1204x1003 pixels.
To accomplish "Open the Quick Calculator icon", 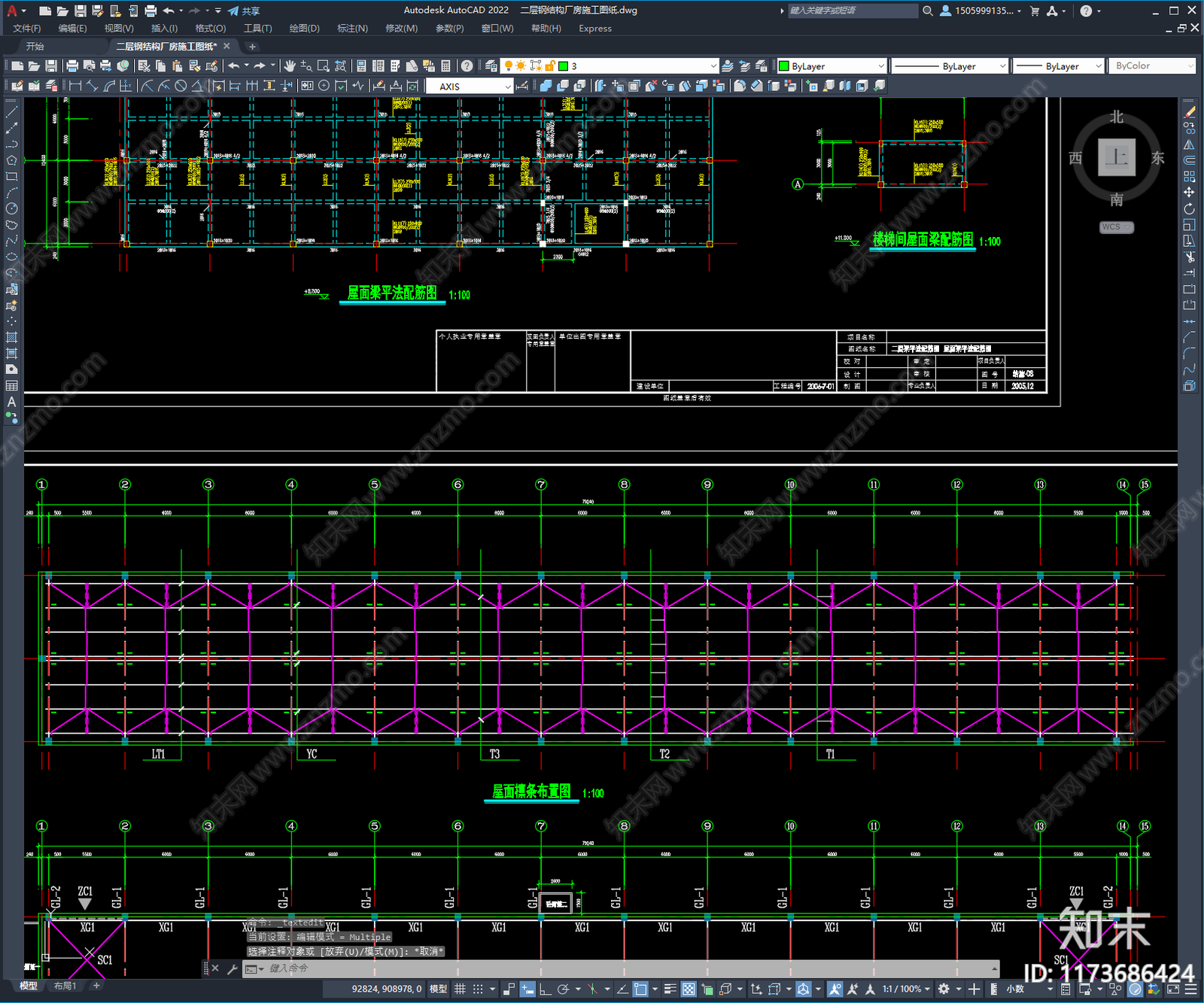I will pyautogui.click(x=445, y=66).
